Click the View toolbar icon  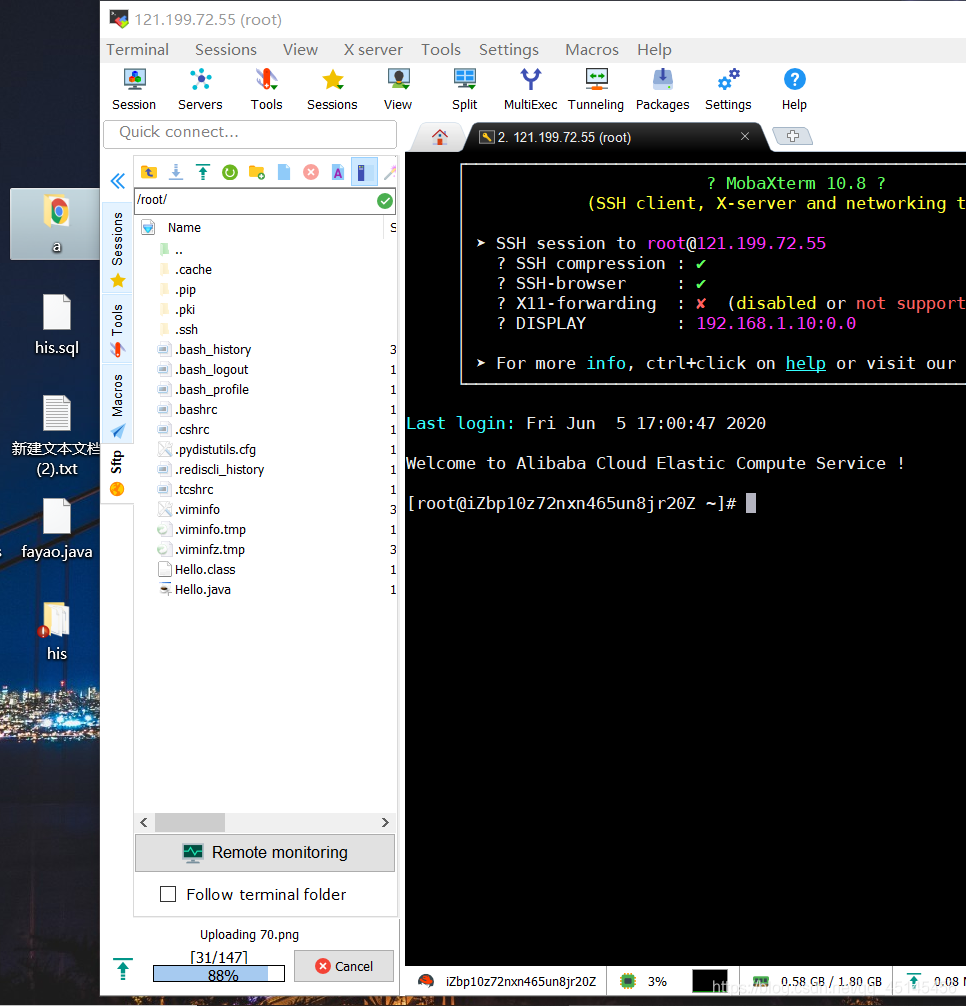point(398,90)
